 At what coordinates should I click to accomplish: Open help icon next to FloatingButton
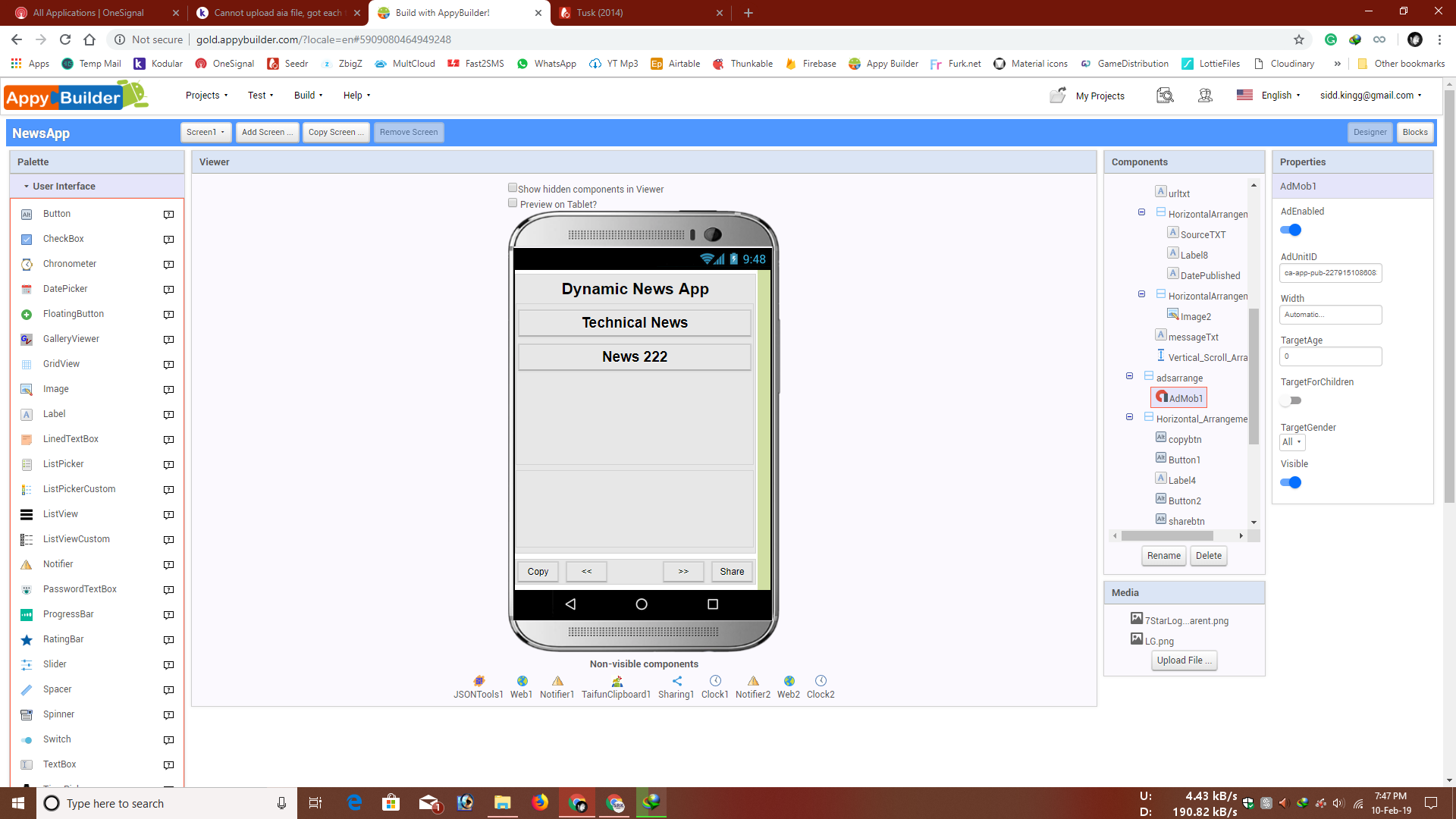tap(168, 315)
